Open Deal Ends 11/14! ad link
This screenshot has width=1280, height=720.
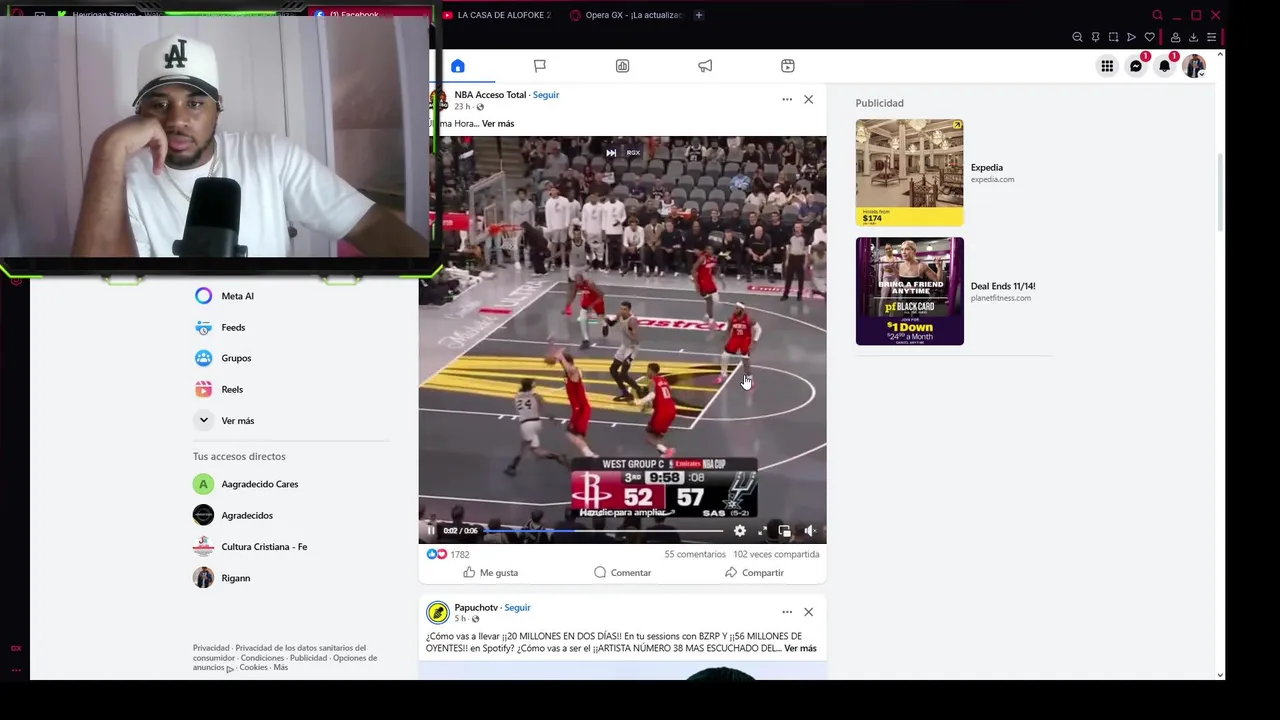click(1003, 287)
